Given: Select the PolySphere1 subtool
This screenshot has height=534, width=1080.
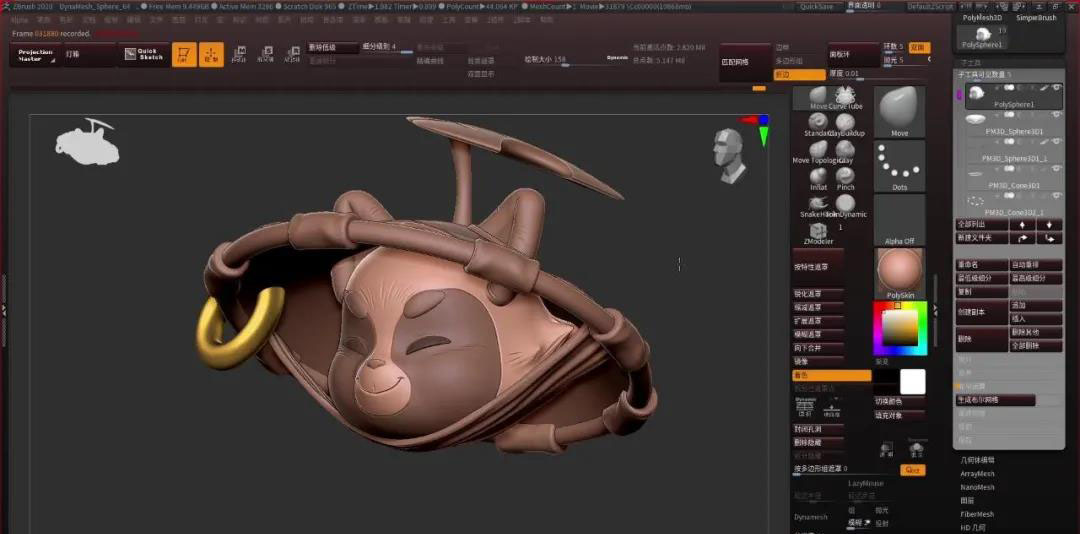Looking at the screenshot, I should (x=1014, y=96).
